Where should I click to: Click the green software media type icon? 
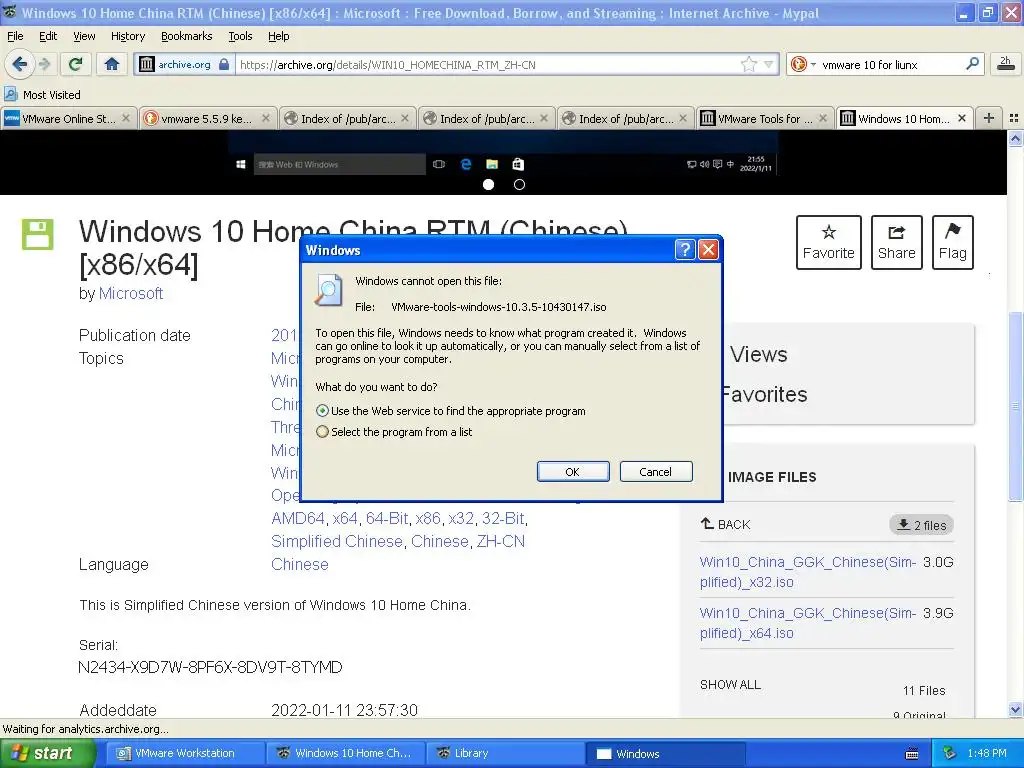pos(37,234)
